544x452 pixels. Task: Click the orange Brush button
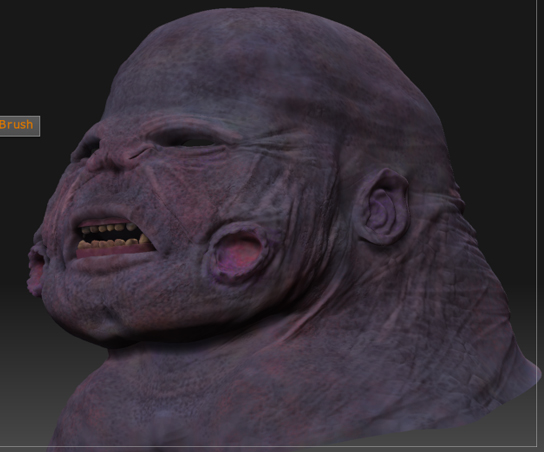(19, 126)
